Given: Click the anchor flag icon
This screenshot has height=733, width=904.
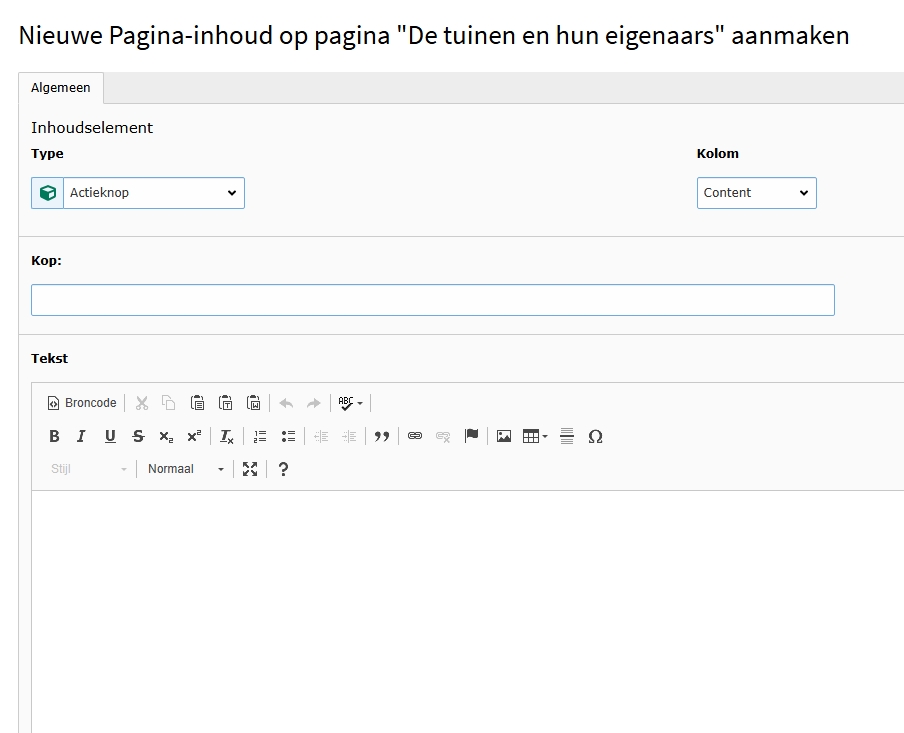Looking at the screenshot, I should 471,436.
